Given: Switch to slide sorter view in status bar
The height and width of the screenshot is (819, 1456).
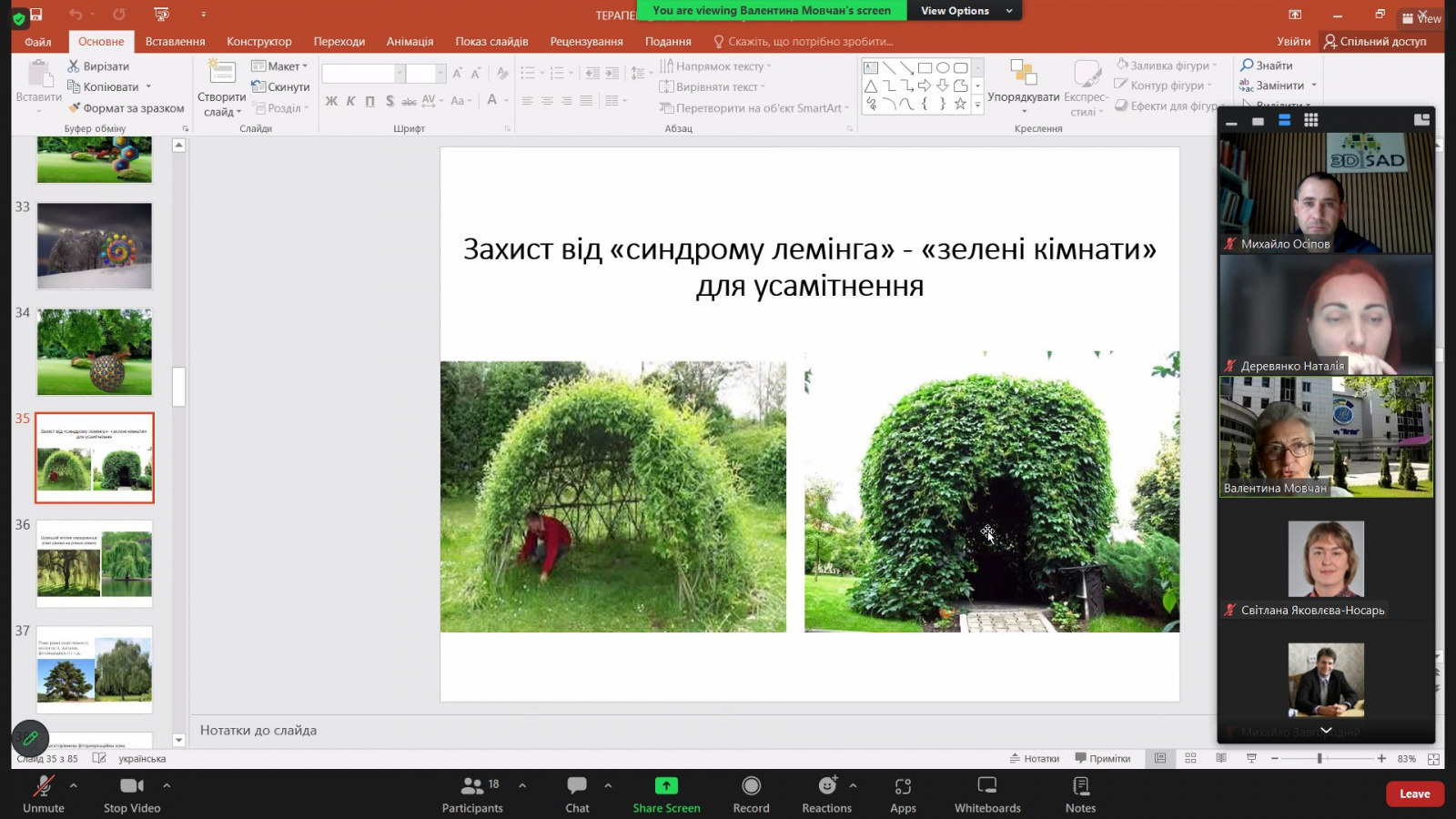Looking at the screenshot, I should pos(1190,758).
